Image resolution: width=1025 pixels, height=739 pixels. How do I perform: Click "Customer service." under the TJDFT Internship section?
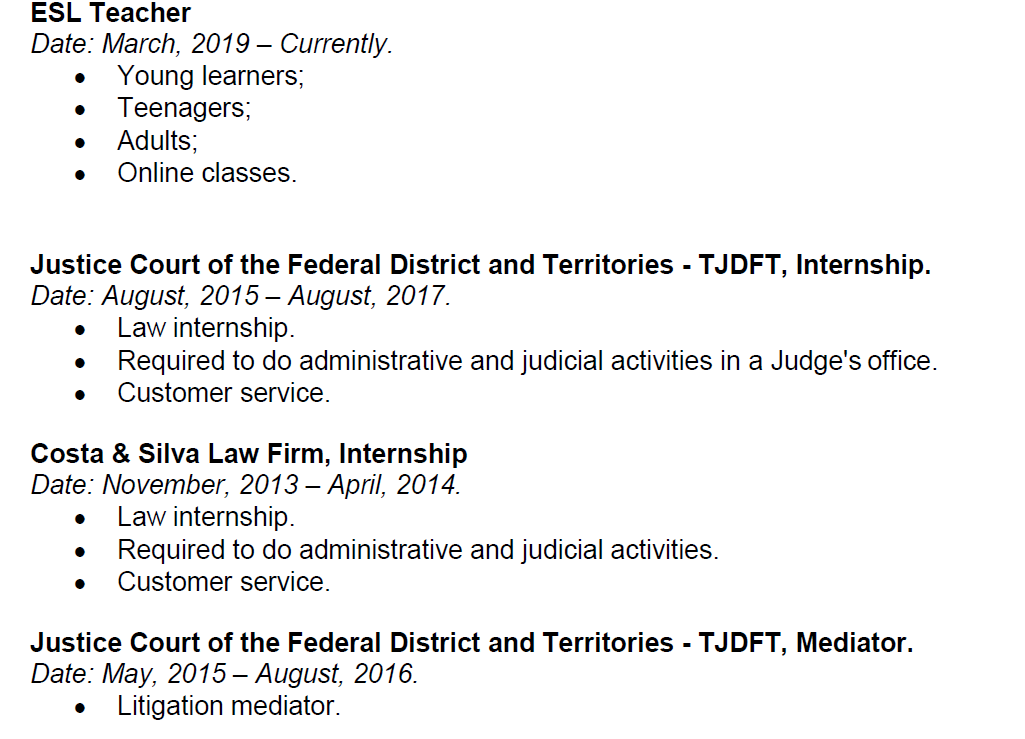click(223, 393)
